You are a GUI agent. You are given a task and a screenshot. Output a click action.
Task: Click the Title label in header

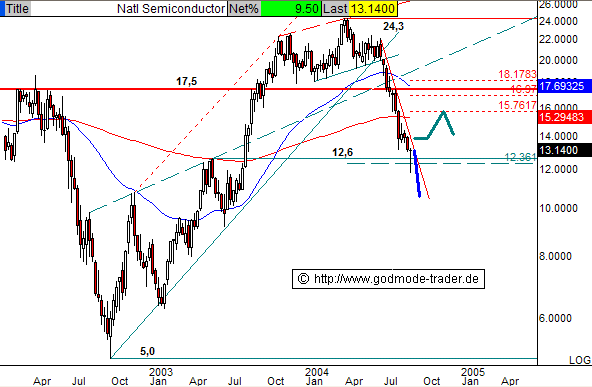click(17, 8)
